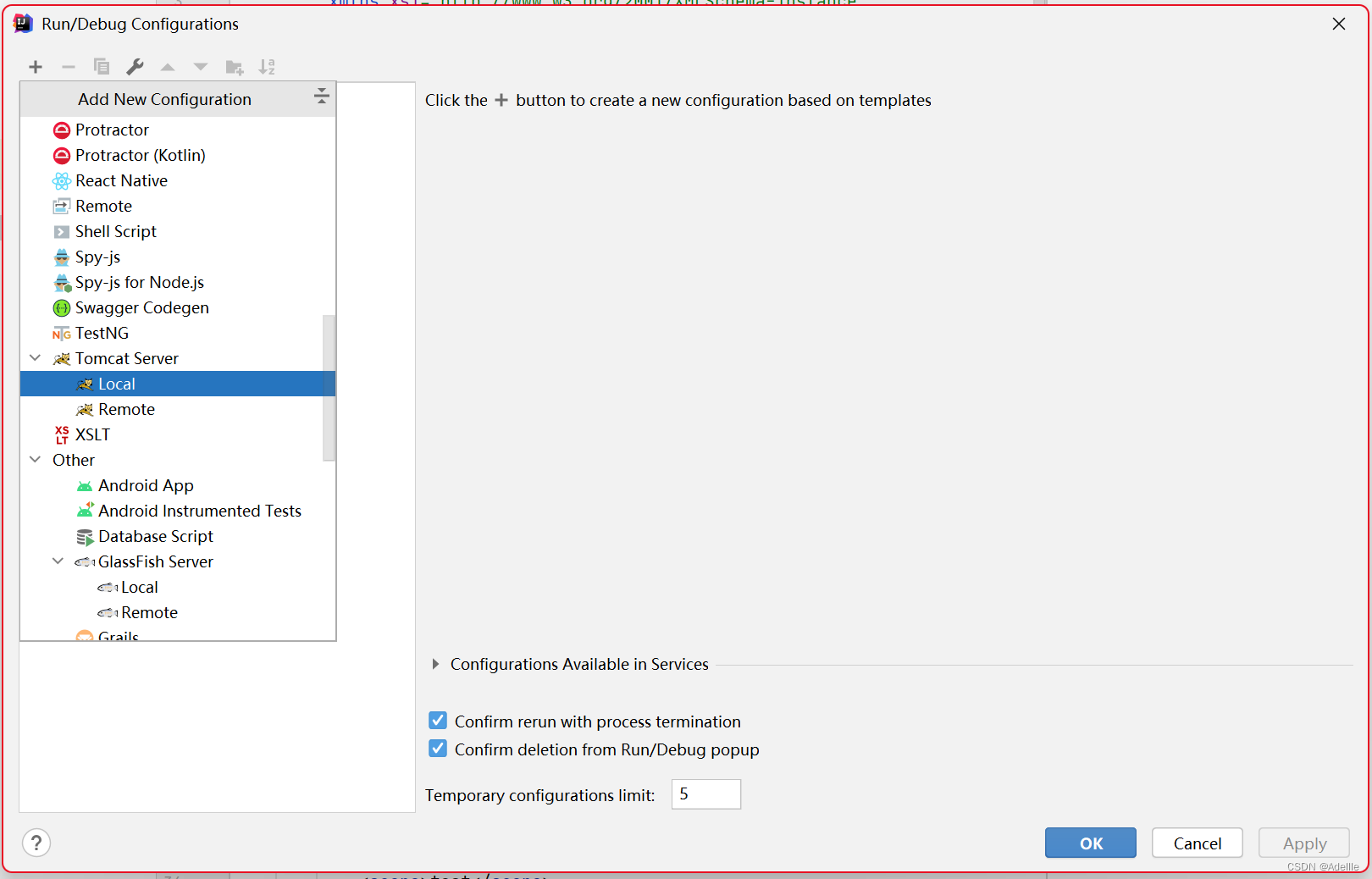The width and height of the screenshot is (1372, 879).
Task: Click the Copy Configuration toolbar icon
Action: coord(102,67)
